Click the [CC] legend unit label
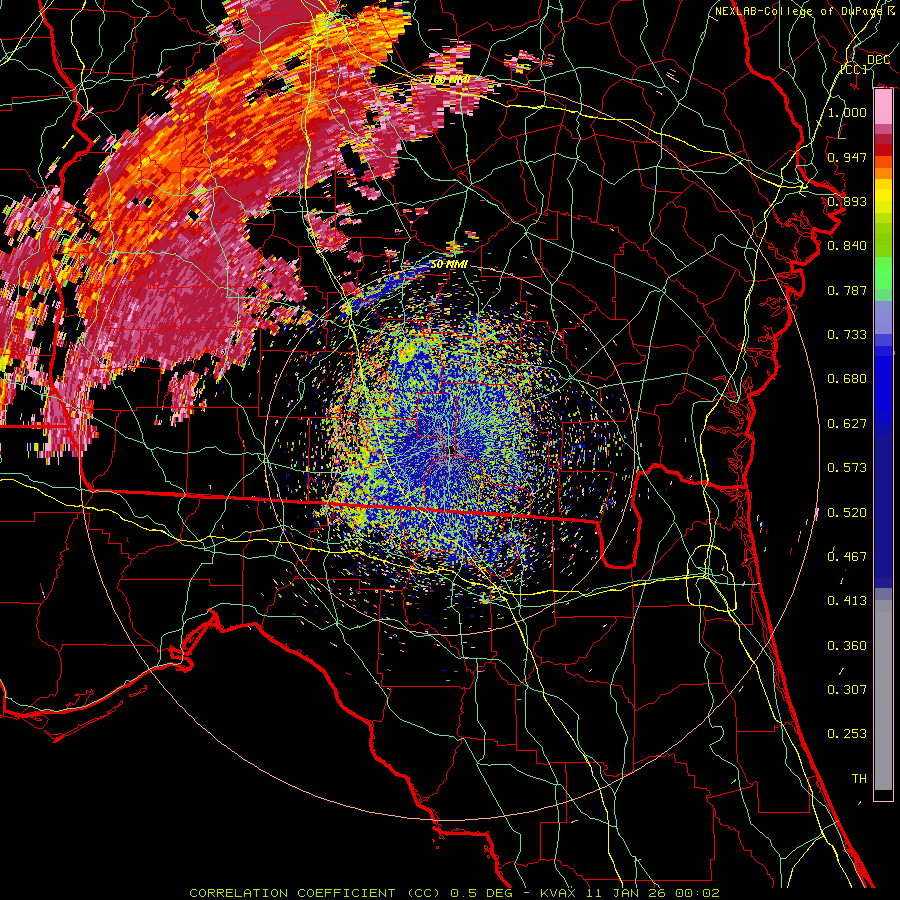 pos(854,69)
